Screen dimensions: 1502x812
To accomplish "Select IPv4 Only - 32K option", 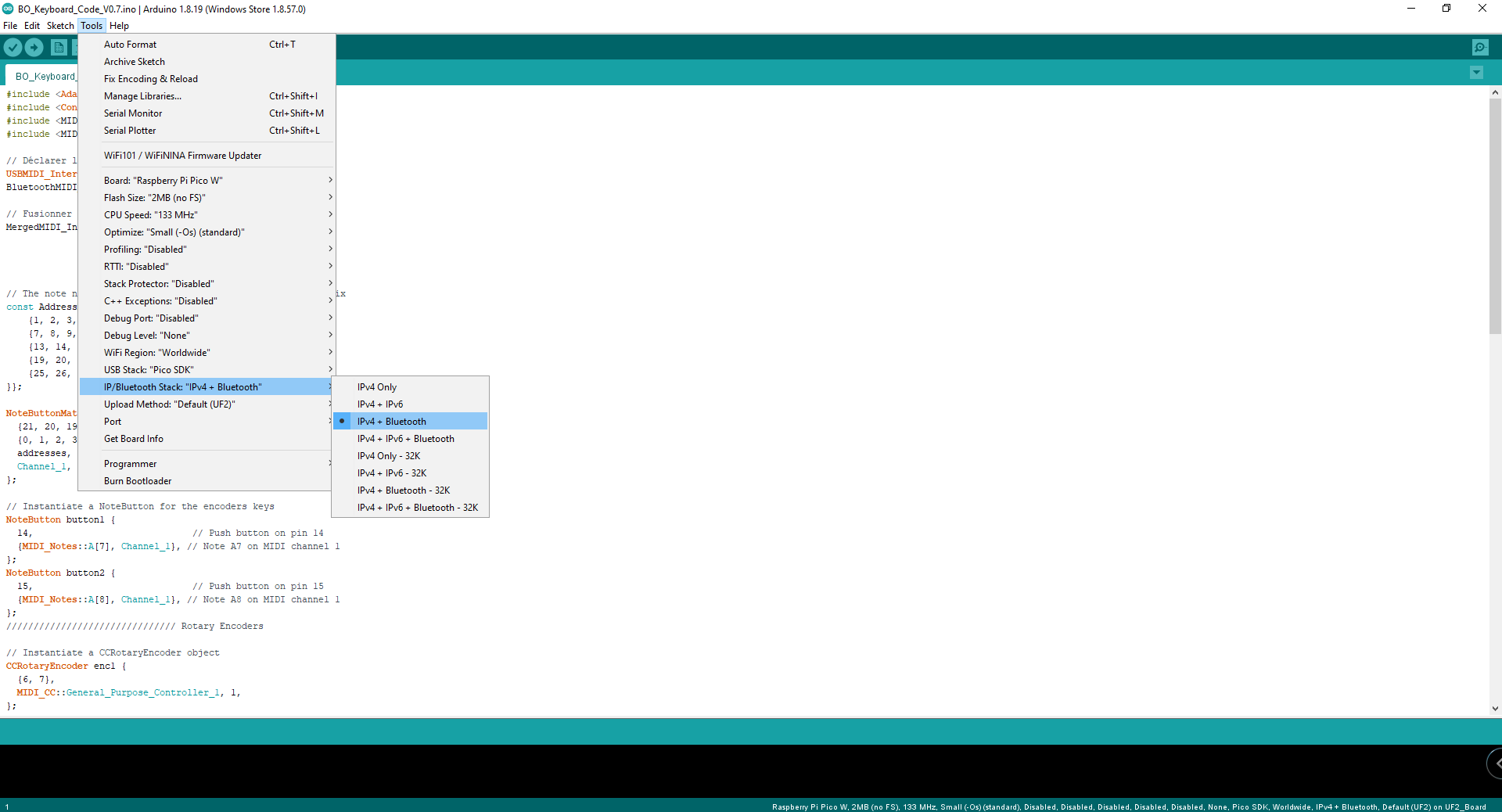I will coord(411,456).
